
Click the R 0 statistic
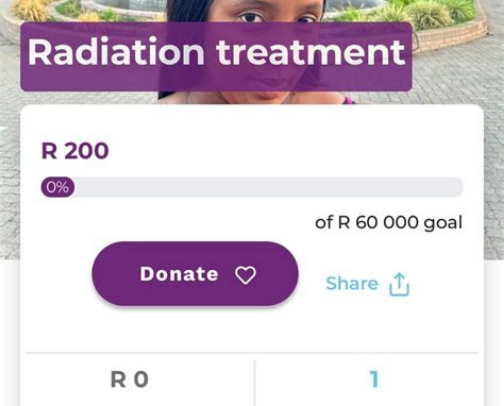coord(129,379)
